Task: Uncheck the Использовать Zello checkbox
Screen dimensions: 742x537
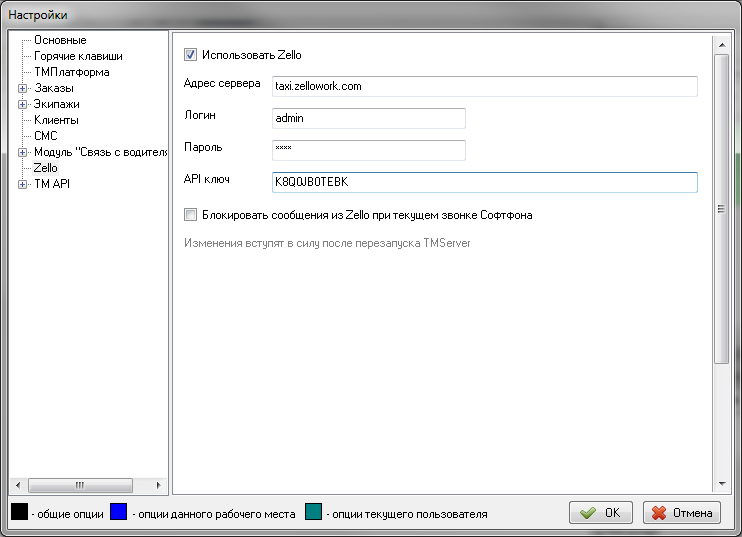Action: point(191,56)
